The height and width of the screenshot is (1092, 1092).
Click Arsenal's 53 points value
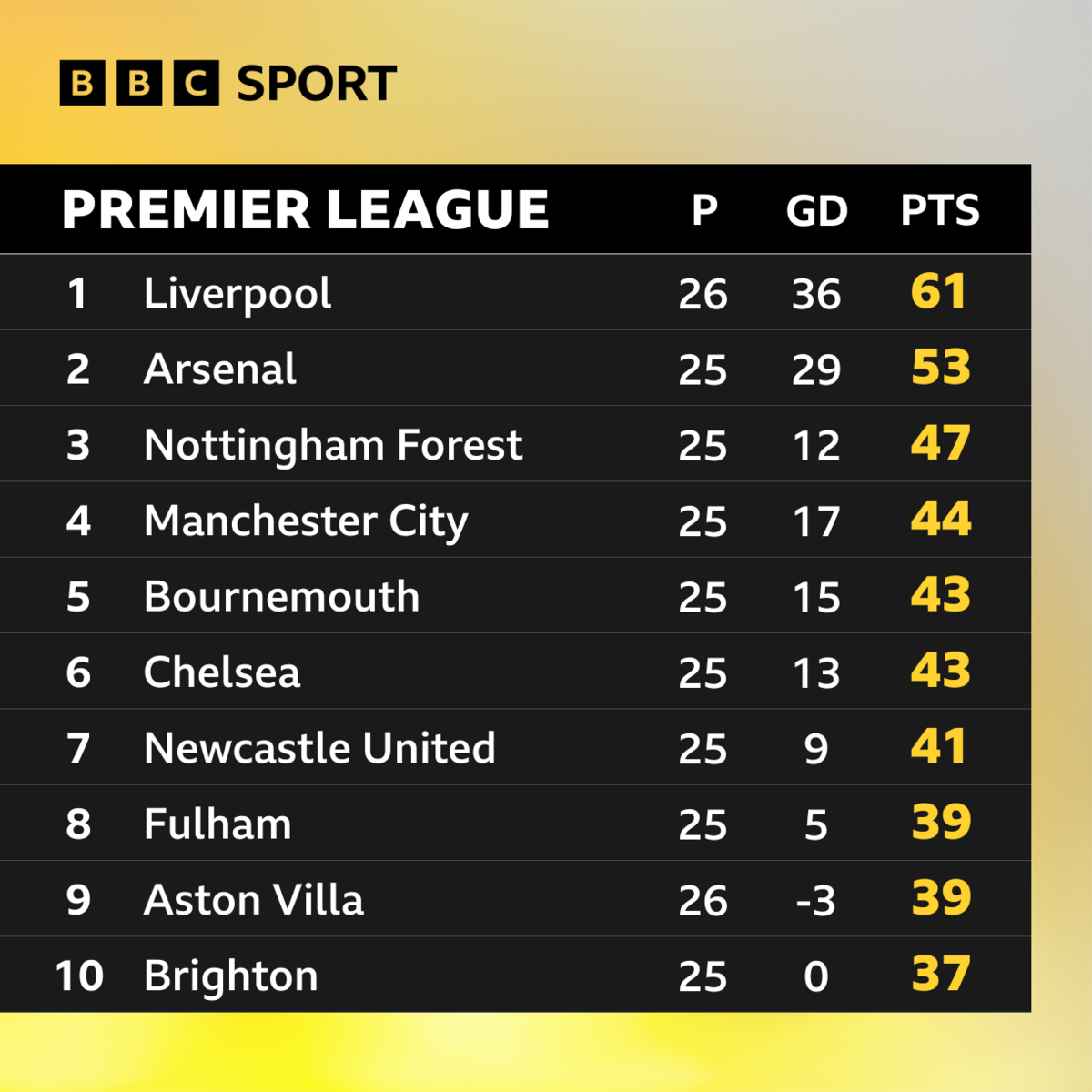pos(941,369)
